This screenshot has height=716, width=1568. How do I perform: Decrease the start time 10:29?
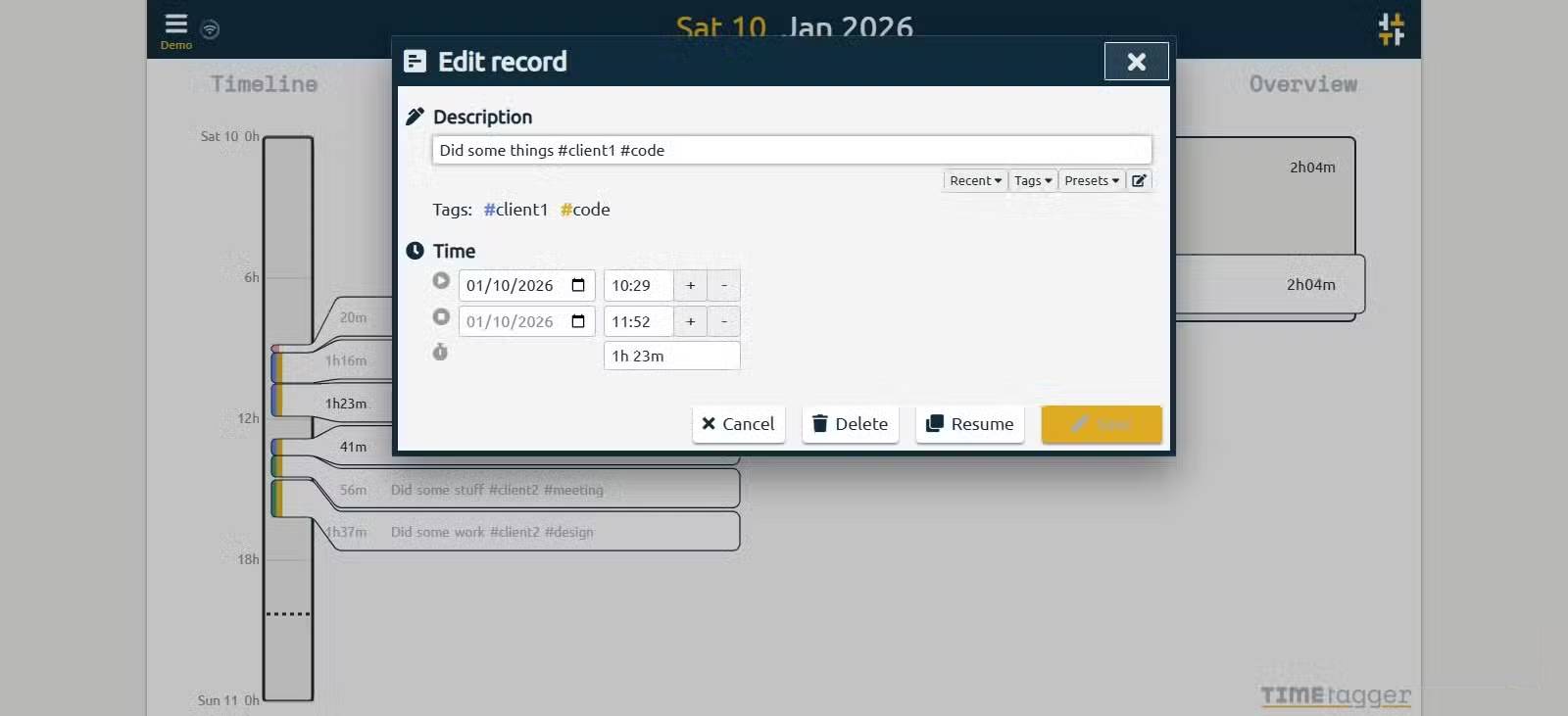tap(724, 285)
